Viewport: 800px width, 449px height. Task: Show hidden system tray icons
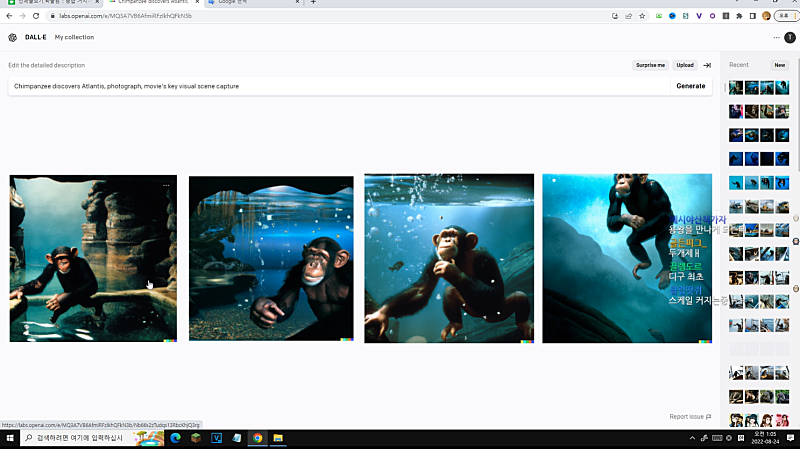click(693, 438)
